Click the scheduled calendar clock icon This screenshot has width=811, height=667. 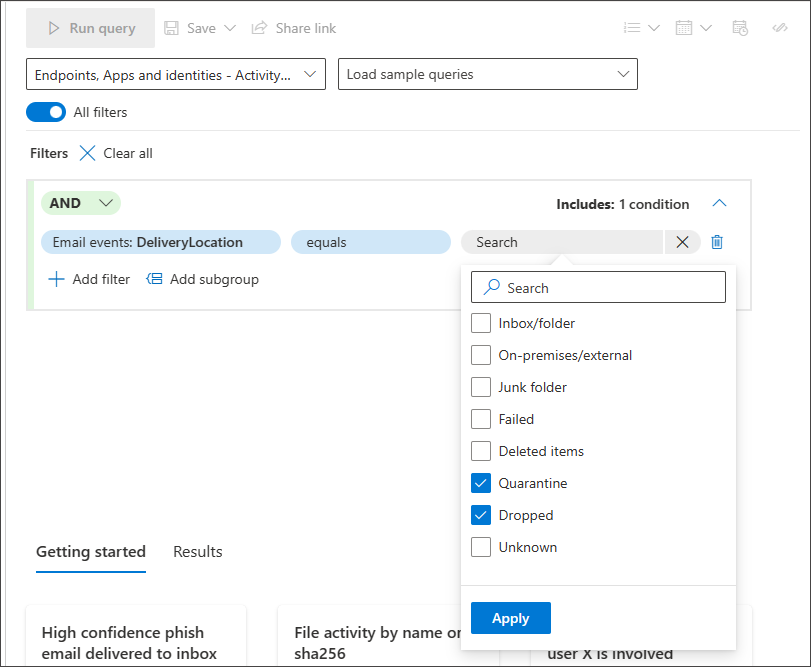point(740,28)
